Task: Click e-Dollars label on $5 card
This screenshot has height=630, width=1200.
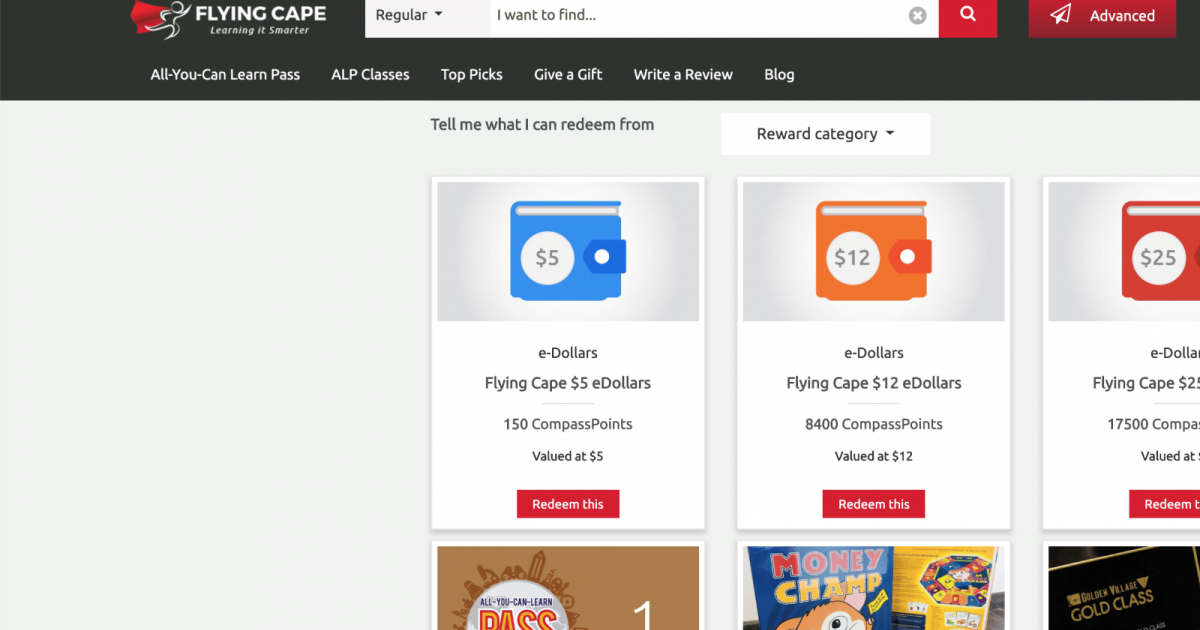Action: 568,353
